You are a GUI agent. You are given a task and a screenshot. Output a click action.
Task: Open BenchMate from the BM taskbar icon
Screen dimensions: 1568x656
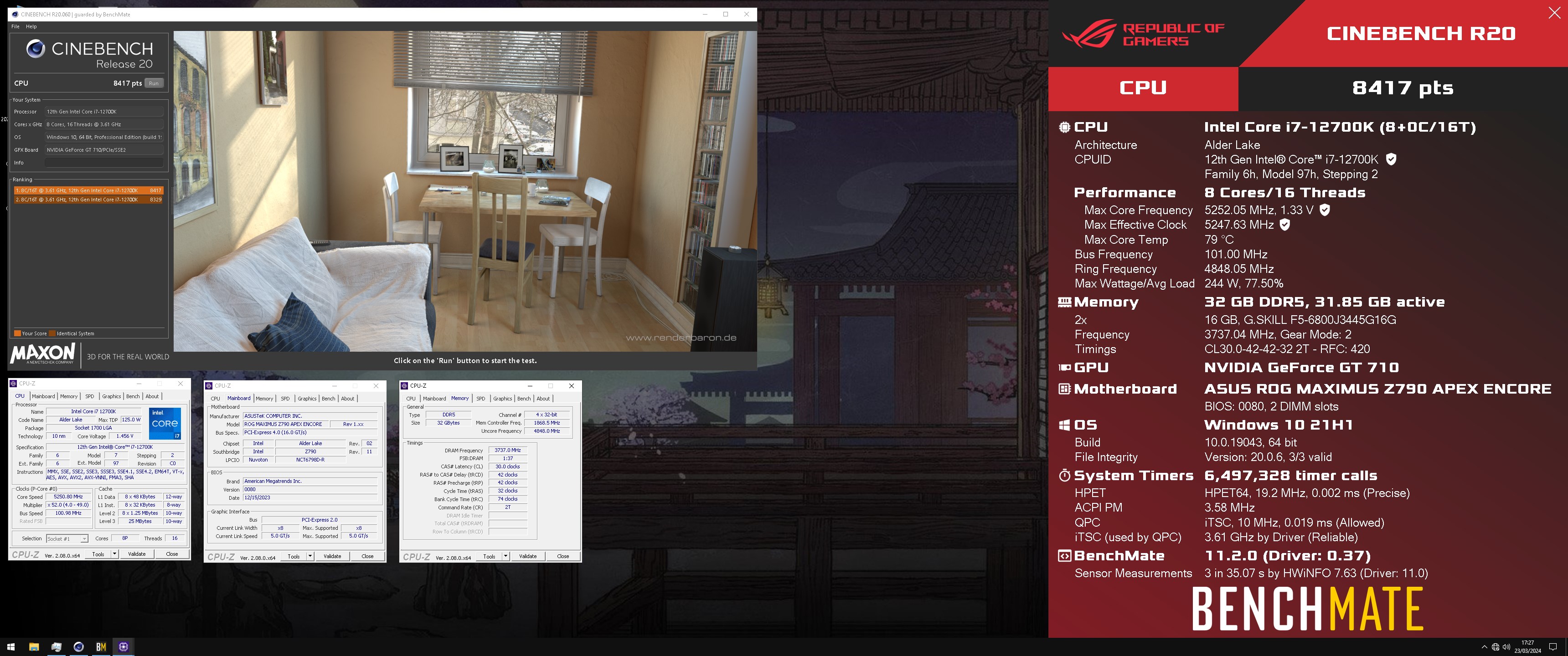[x=101, y=647]
